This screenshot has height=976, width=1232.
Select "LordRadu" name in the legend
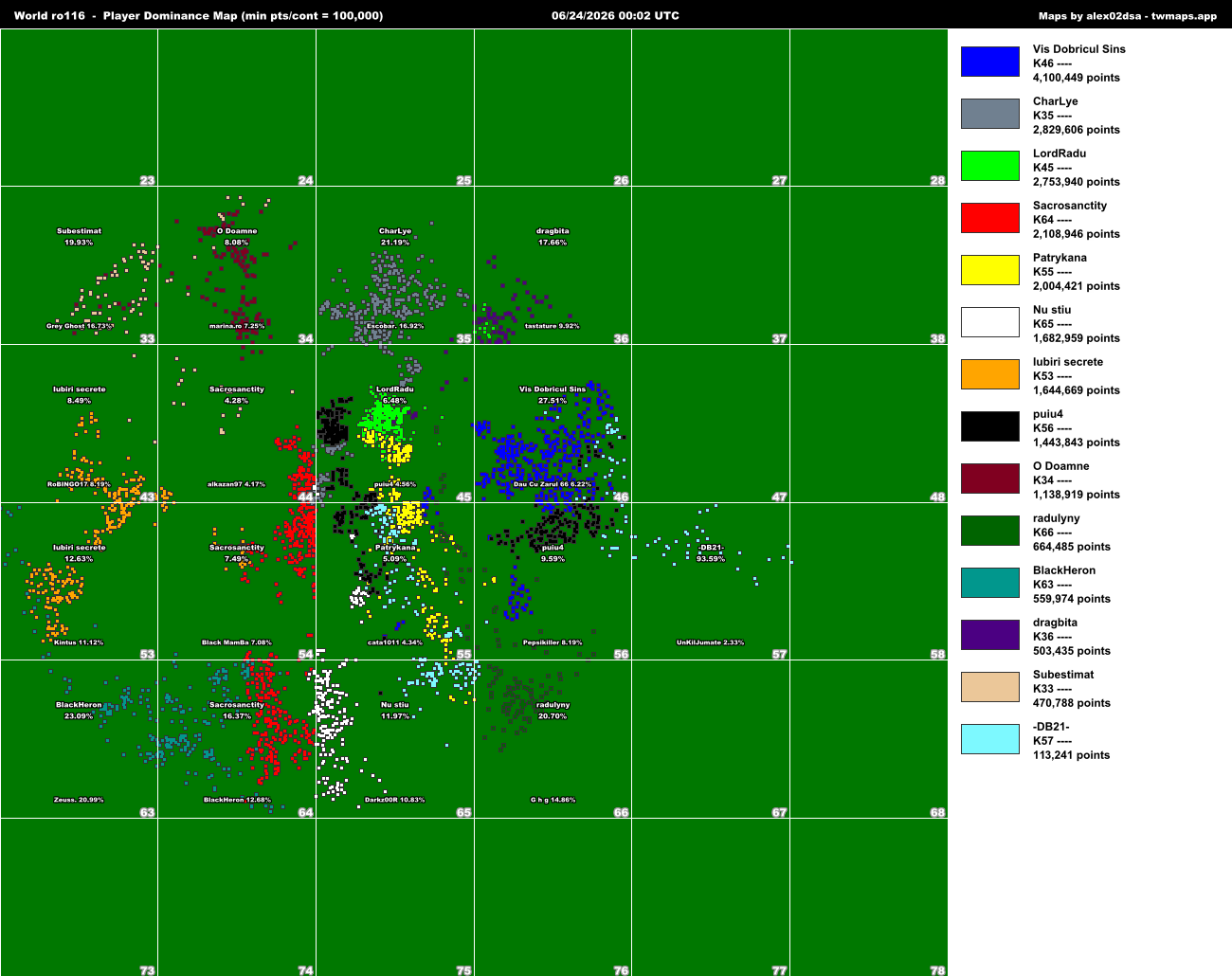tap(1060, 154)
